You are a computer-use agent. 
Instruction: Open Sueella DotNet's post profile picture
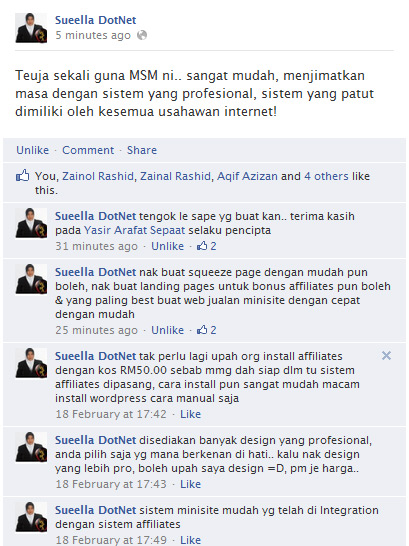click(x=31, y=28)
